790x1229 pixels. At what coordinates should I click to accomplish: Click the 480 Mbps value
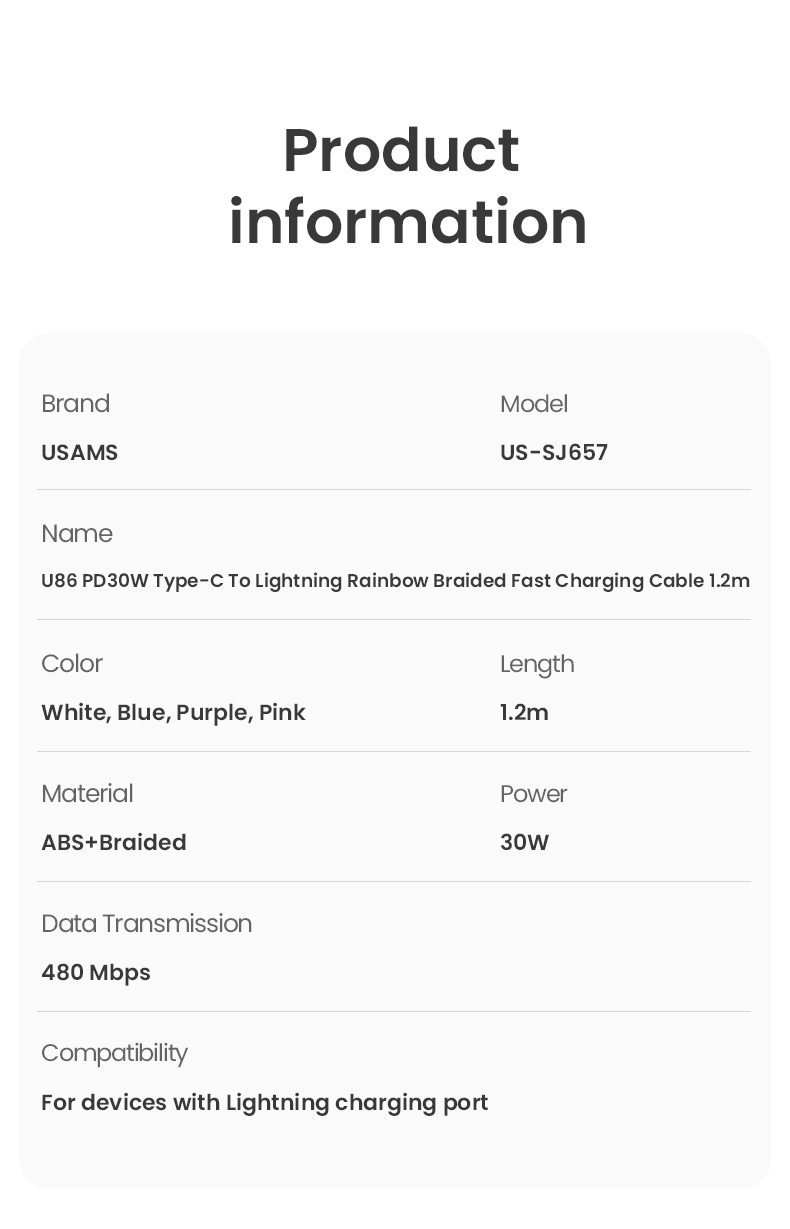point(96,973)
